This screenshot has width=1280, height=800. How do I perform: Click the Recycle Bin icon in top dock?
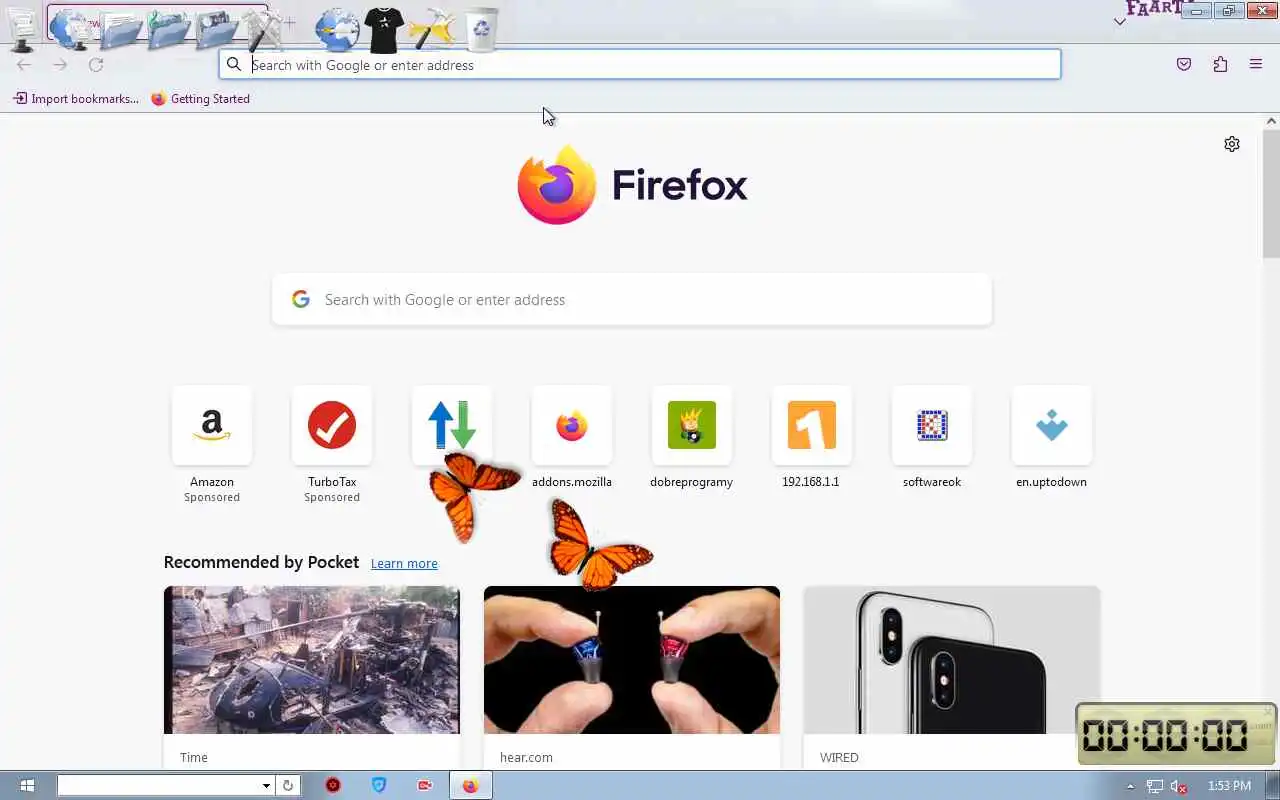(482, 29)
